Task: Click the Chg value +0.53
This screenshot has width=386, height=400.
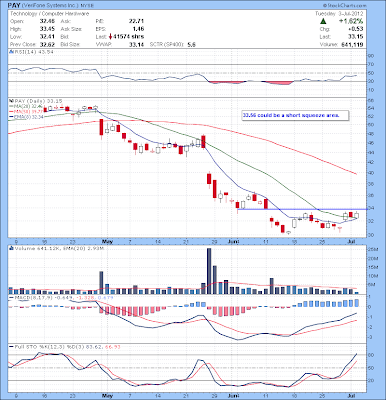Action: (x=356, y=29)
